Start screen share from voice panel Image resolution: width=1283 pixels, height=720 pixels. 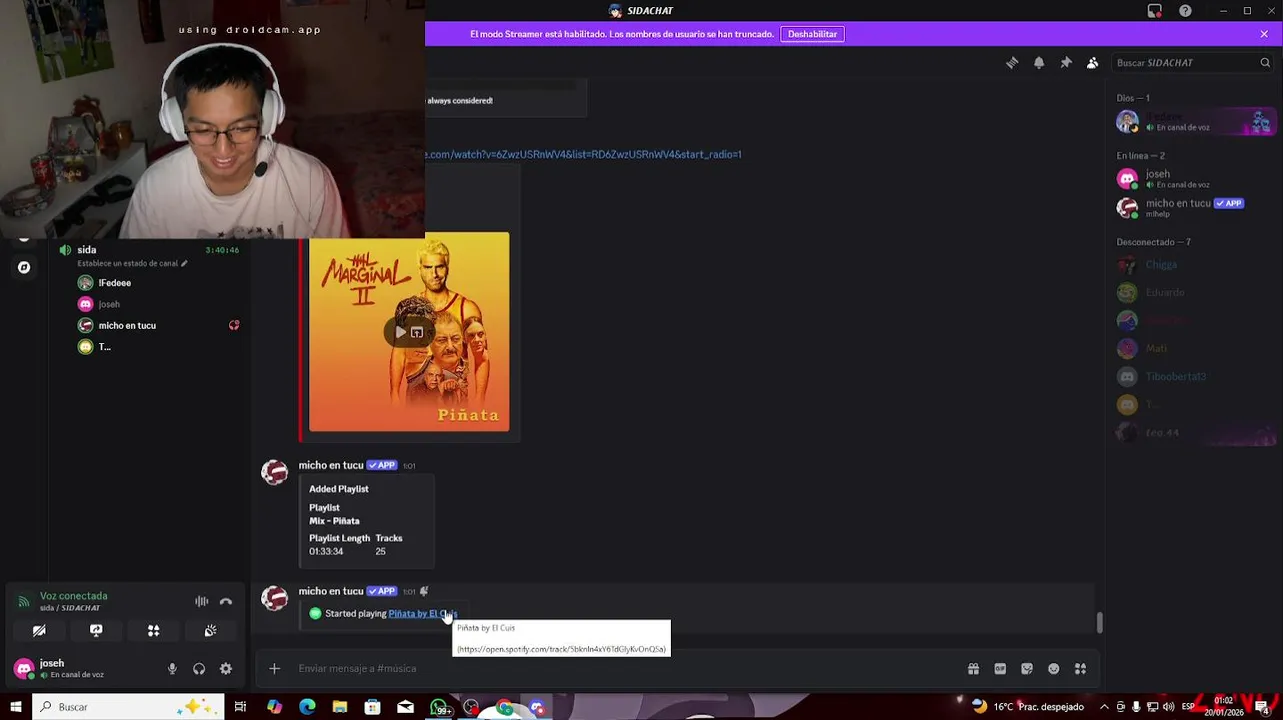pyautogui.click(x=96, y=631)
